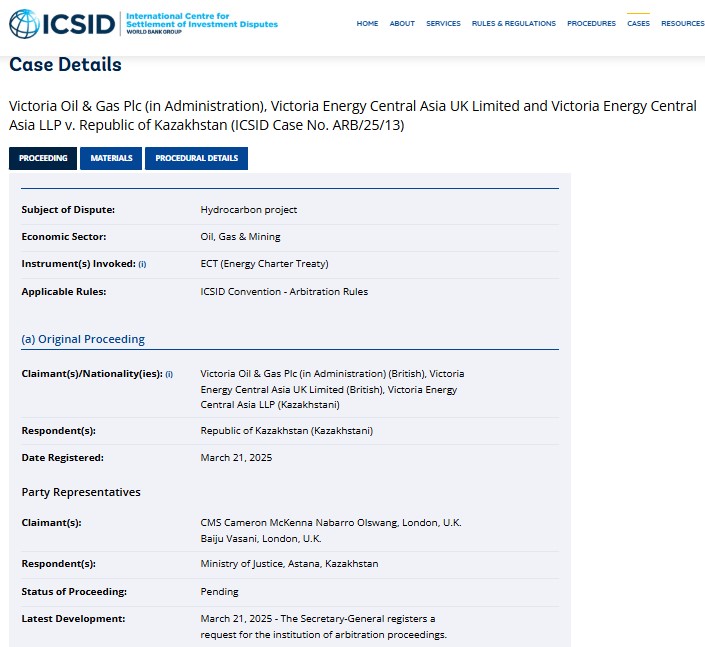Open the SERVICES navigation menu
705x647 pixels.
pyautogui.click(x=443, y=24)
